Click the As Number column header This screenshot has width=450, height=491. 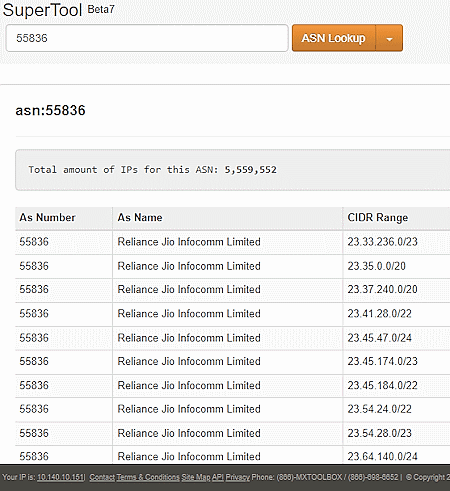tap(47, 218)
